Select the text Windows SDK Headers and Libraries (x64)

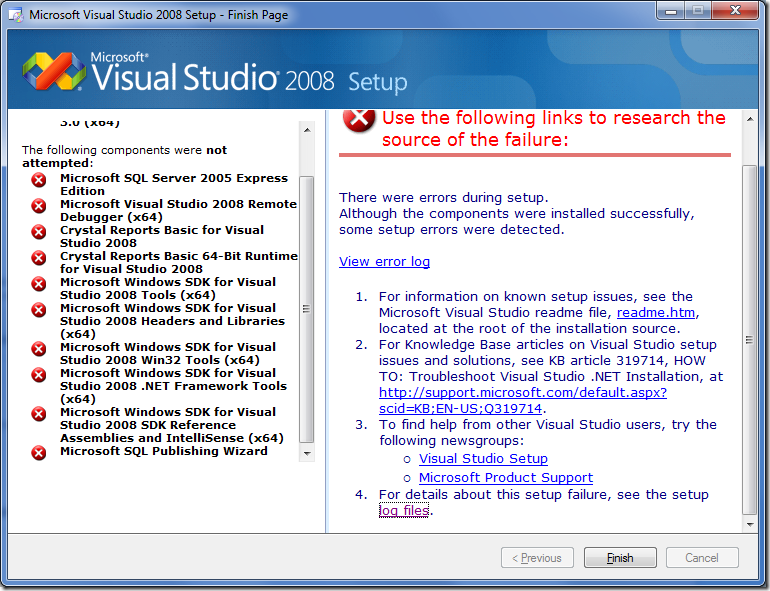172,321
